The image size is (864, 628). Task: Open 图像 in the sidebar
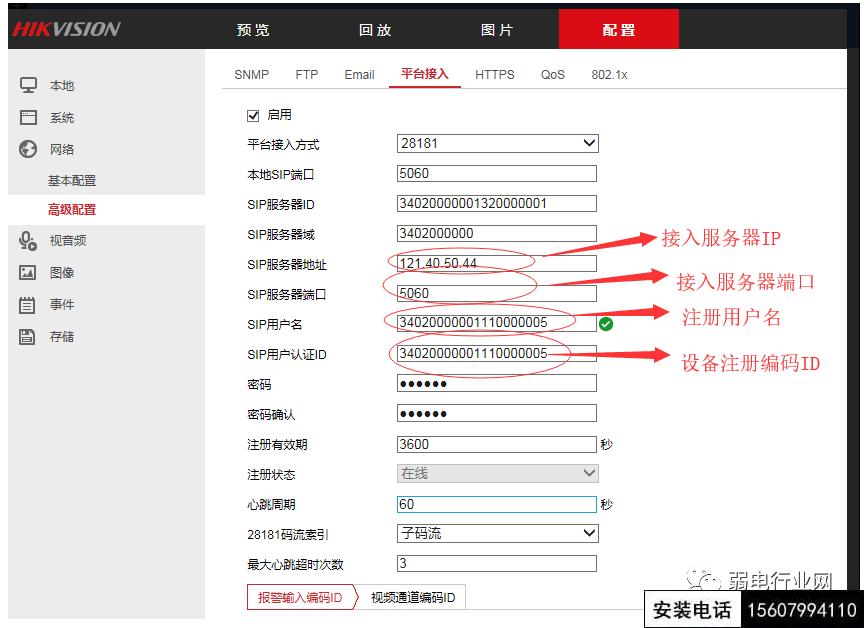pos(62,273)
